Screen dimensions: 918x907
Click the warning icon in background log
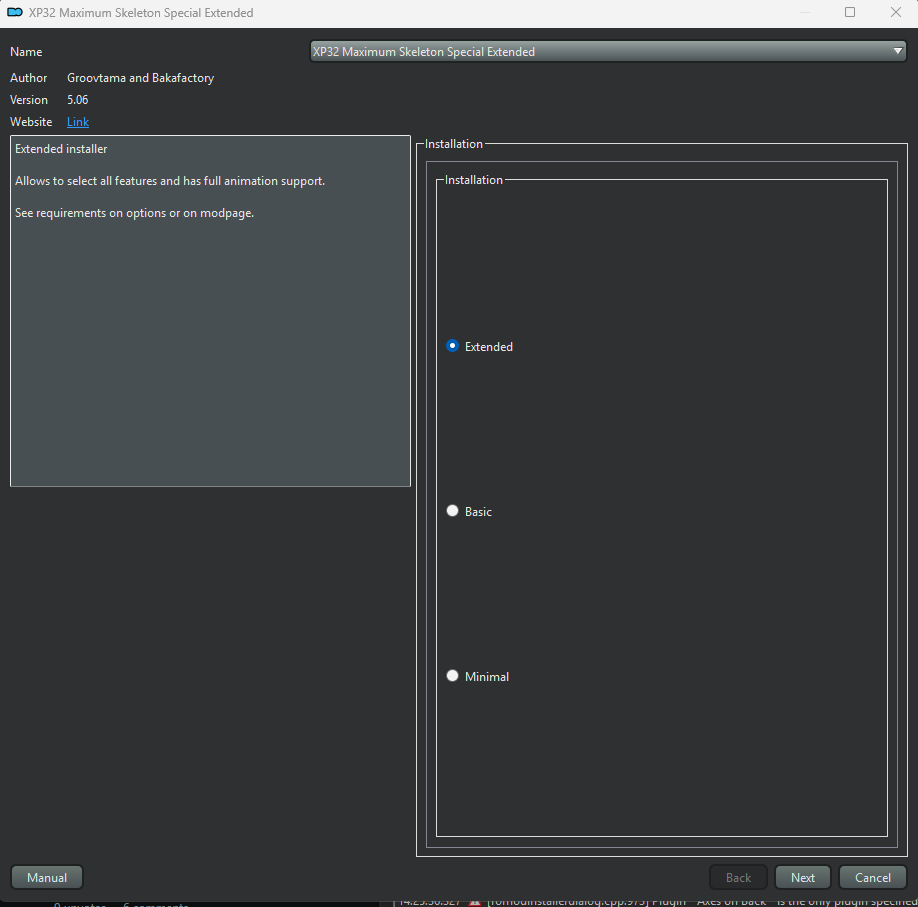pyautogui.click(x=474, y=903)
